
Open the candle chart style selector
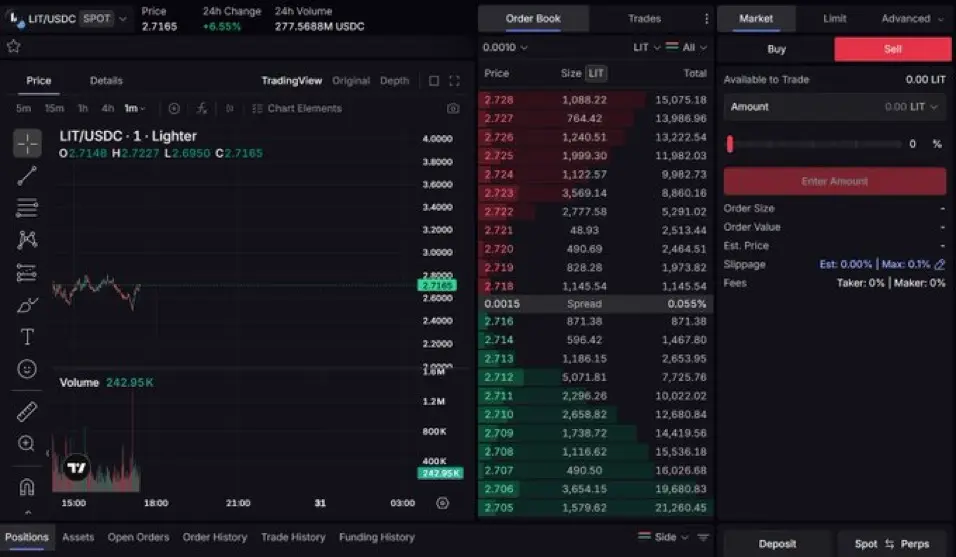[x=230, y=108]
